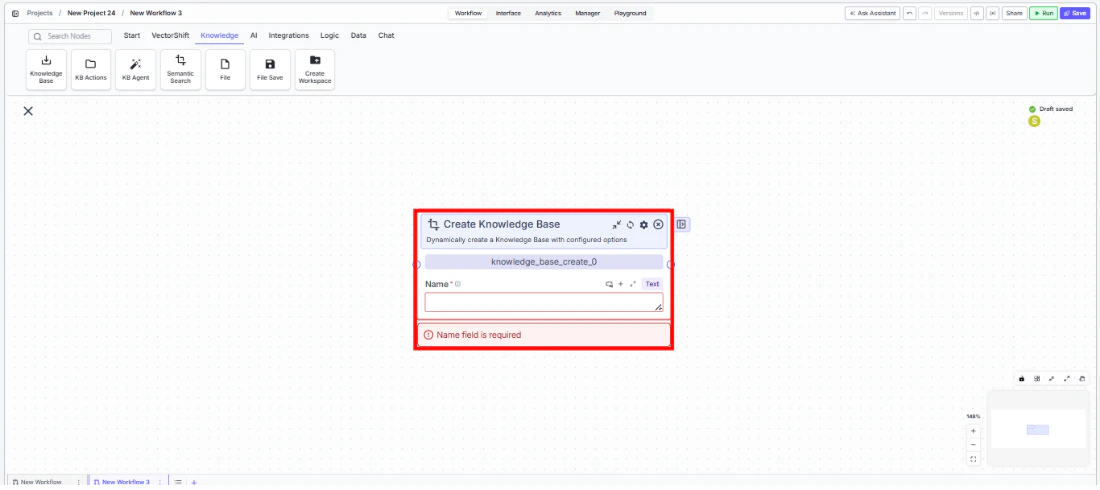Viewport: 1100px width, 490px height.
Task: Click the minimap preview
Action: (1039, 429)
